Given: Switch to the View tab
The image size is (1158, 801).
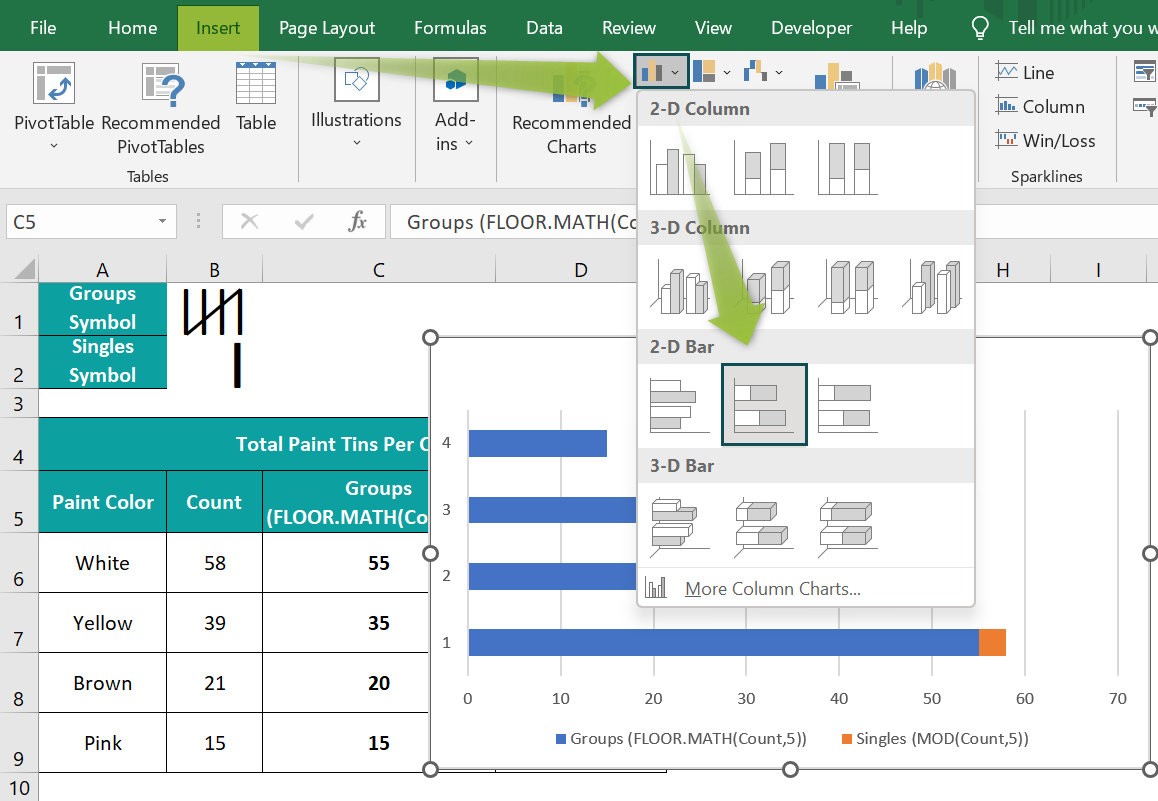Looking at the screenshot, I should [713, 28].
